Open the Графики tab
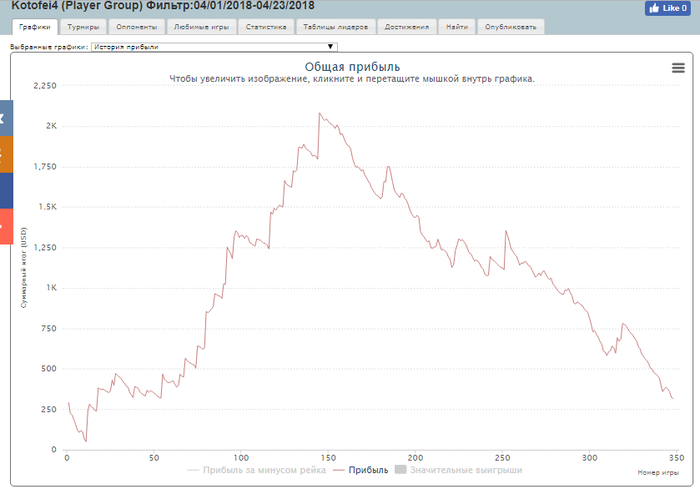 pyautogui.click(x=35, y=27)
